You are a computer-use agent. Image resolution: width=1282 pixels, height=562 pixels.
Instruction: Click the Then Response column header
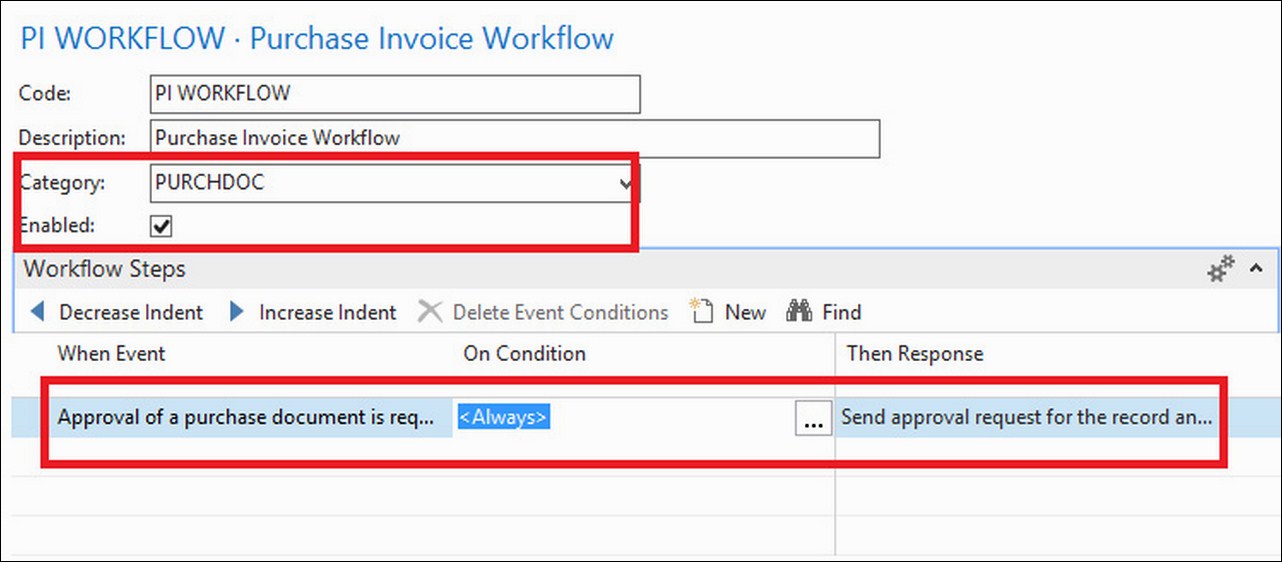point(915,354)
